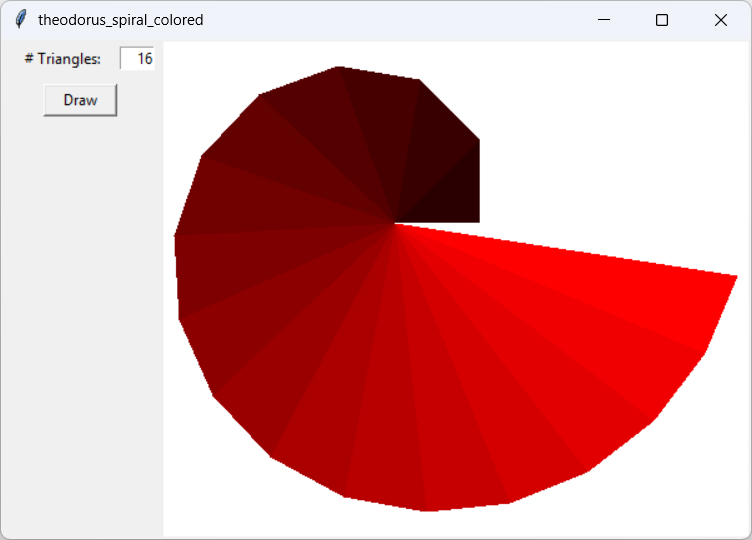
Task: Click the '# Triangles:' label text
Action: pos(63,59)
